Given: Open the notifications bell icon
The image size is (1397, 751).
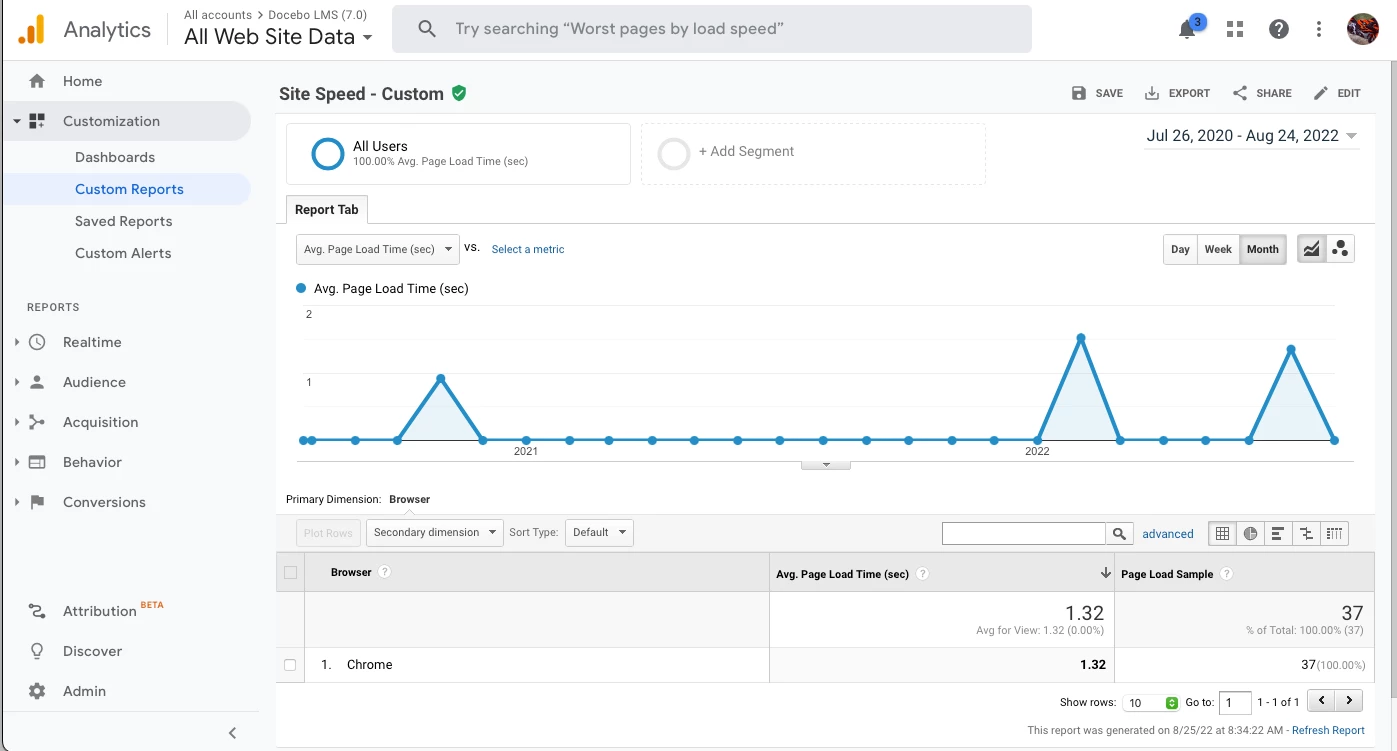Looking at the screenshot, I should click(x=1187, y=30).
